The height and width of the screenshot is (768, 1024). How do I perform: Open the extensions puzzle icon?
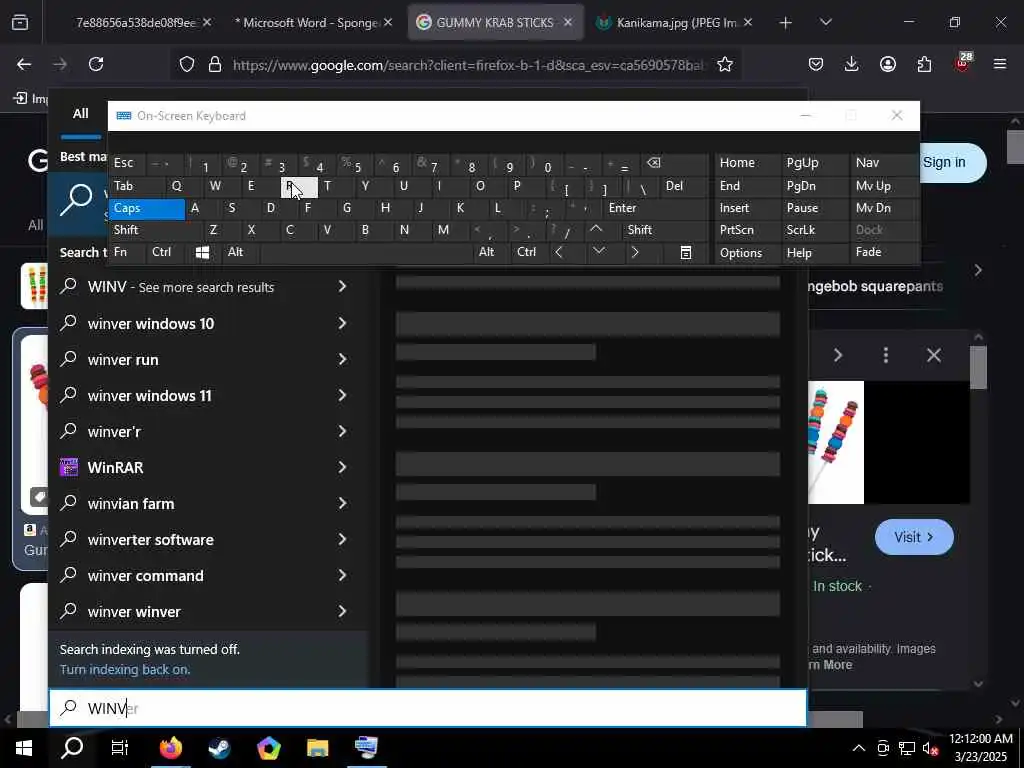(924, 64)
